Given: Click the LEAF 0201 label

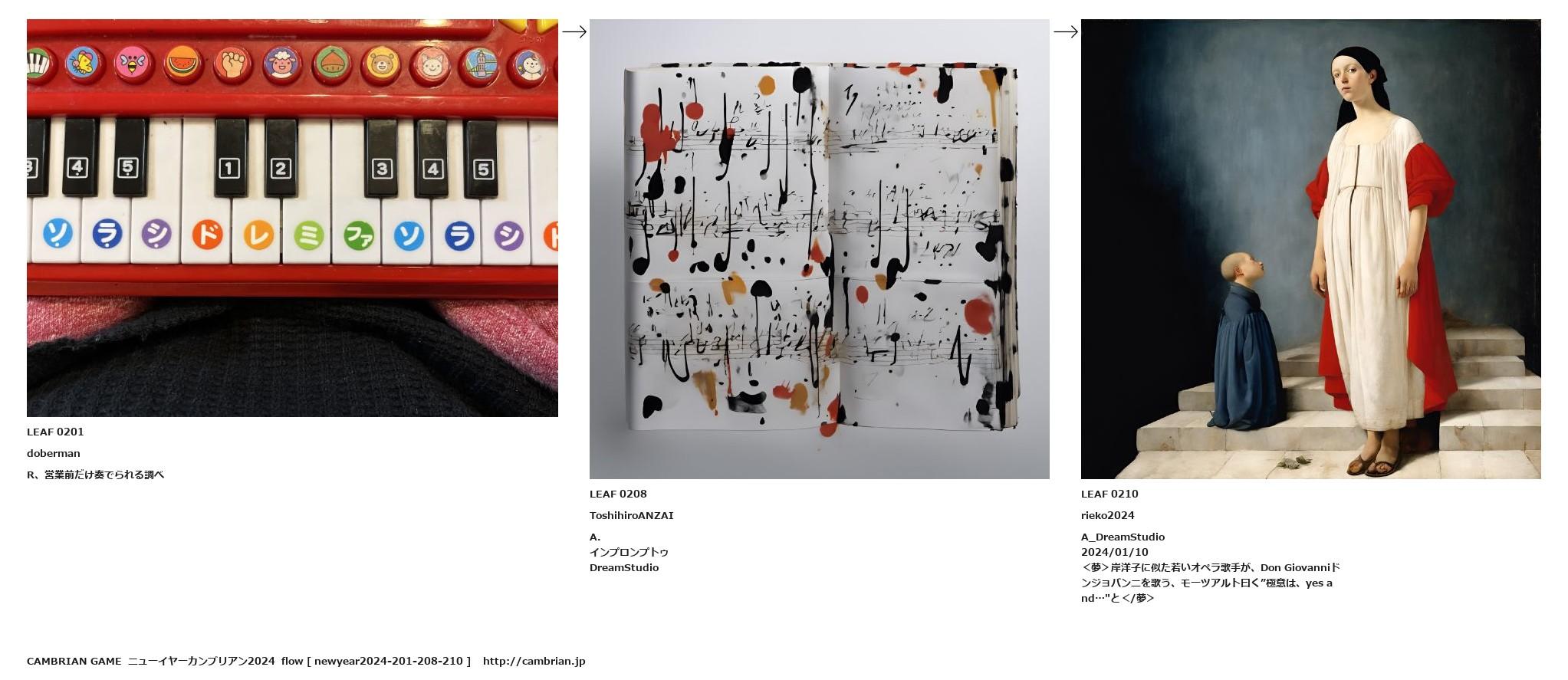Looking at the screenshot, I should point(55,432).
